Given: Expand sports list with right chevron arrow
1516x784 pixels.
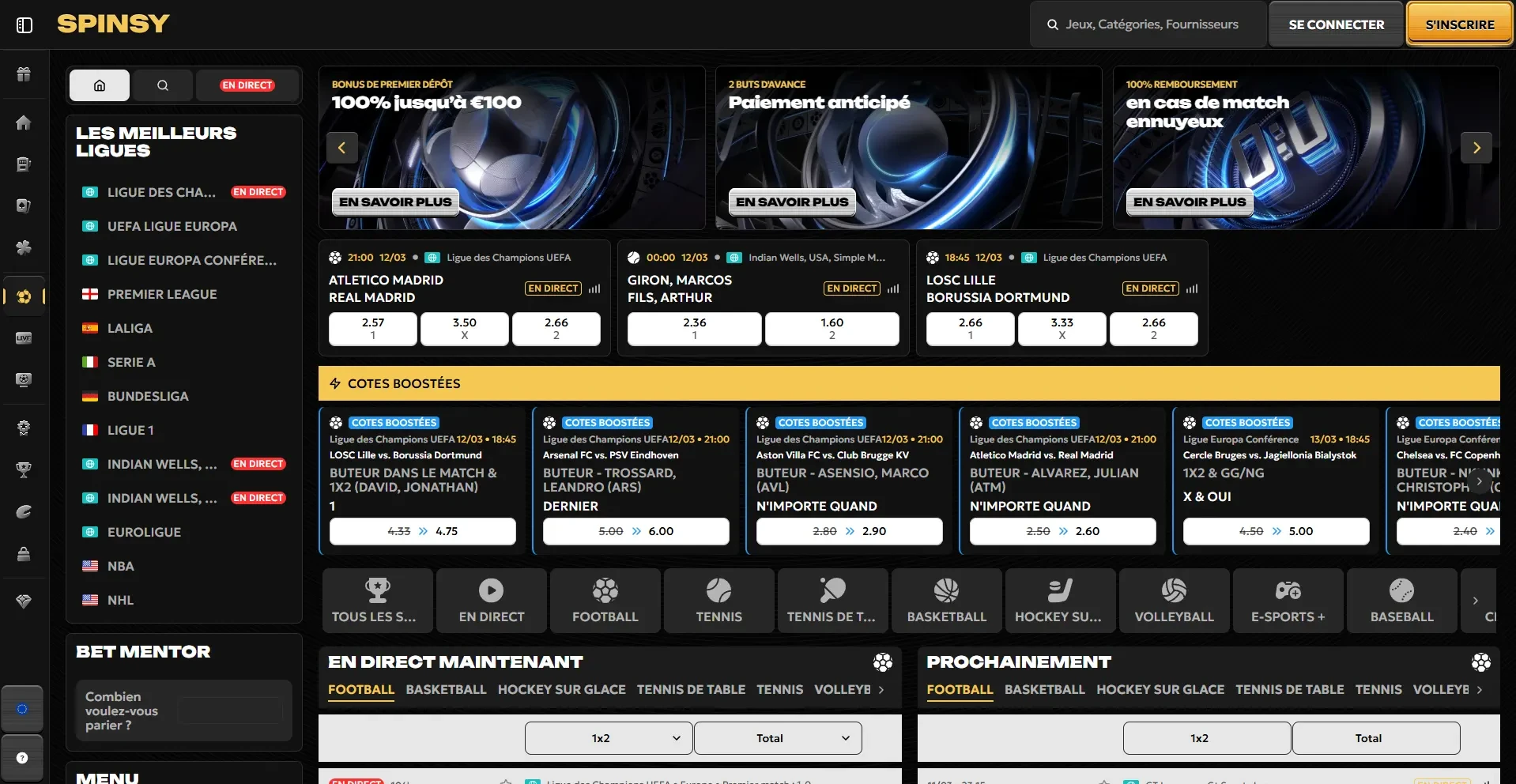Looking at the screenshot, I should point(1476,601).
